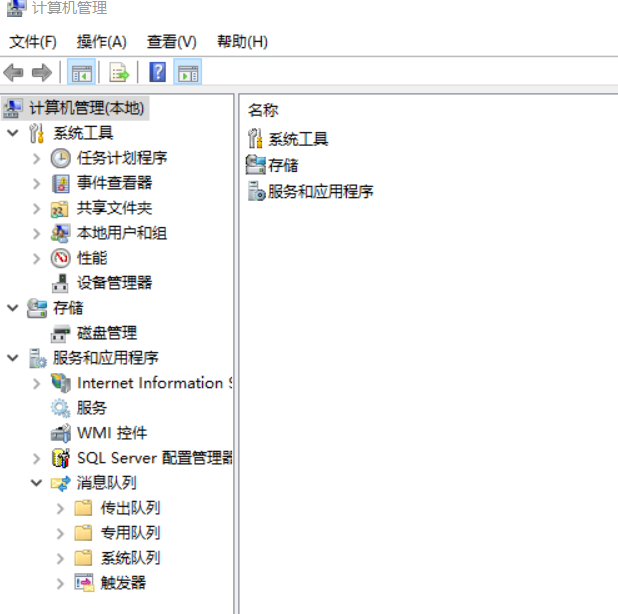This screenshot has width=618, height=614.
Task: Collapse the 消息队列 node
Action: tap(37, 483)
